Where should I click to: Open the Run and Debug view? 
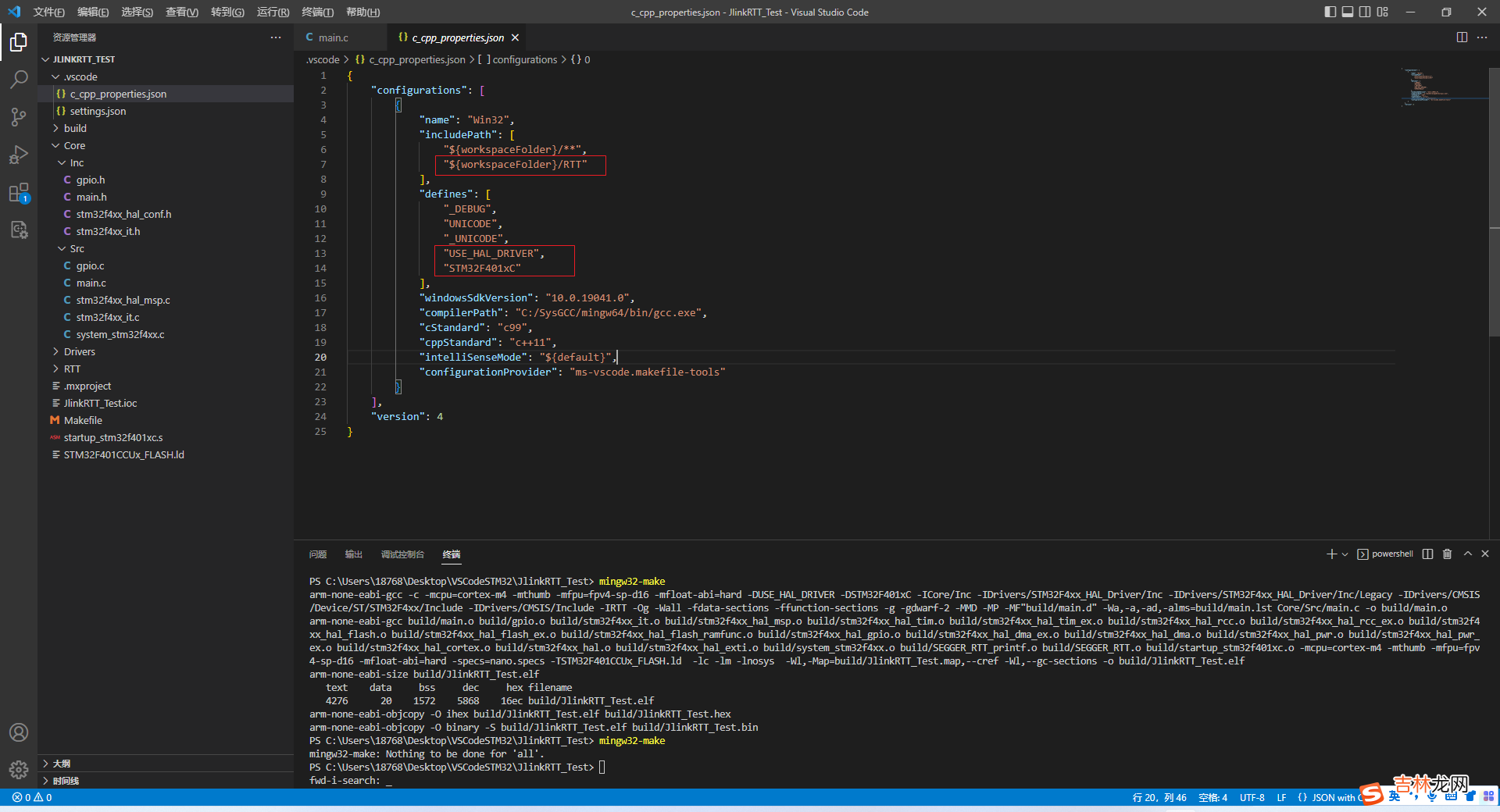(x=19, y=154)
